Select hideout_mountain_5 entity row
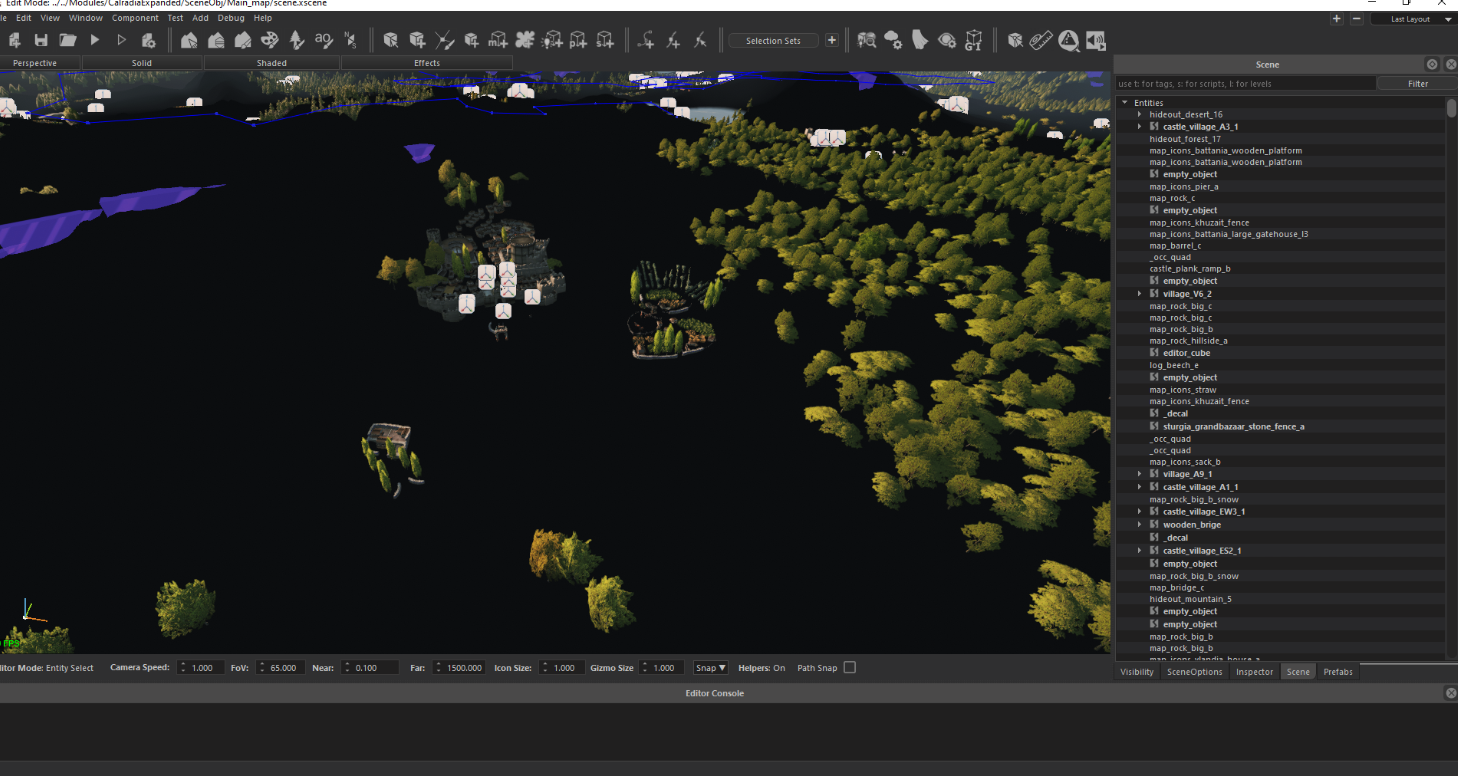Viewport: 1458px width, 776px height. point(1281,599)
